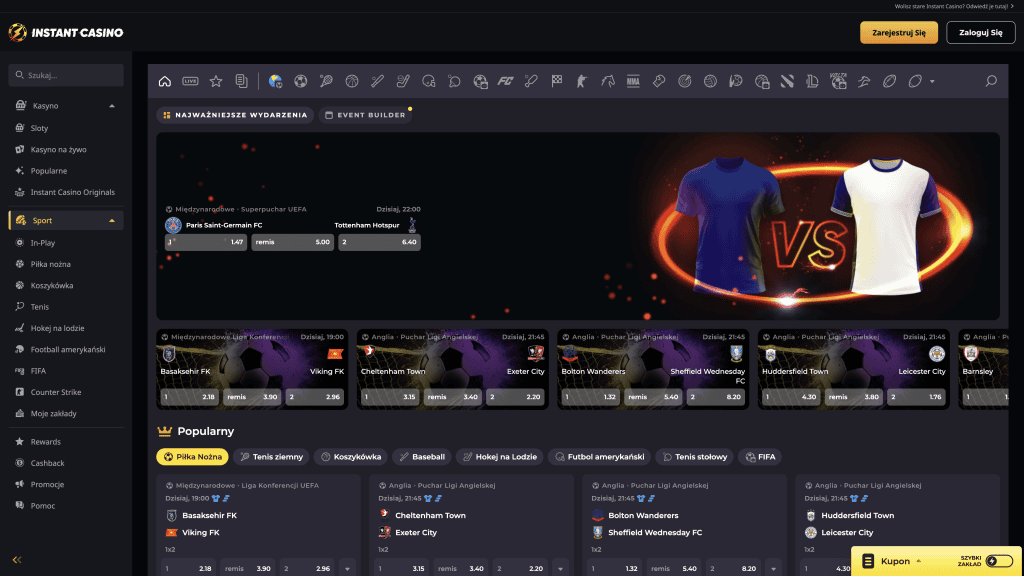Expand markets for Basaksehir vs Viking
This screenshot has height=576, width=1024.
click(x=347, y=568)
